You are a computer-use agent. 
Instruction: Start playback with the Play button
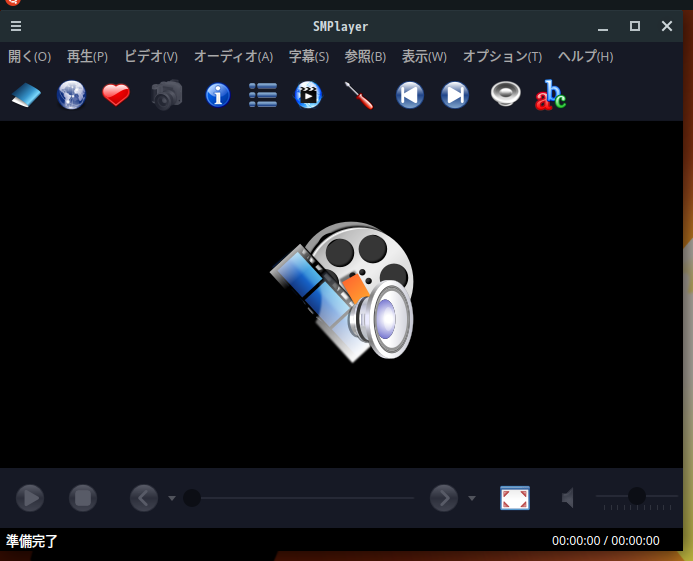point(30,498)
